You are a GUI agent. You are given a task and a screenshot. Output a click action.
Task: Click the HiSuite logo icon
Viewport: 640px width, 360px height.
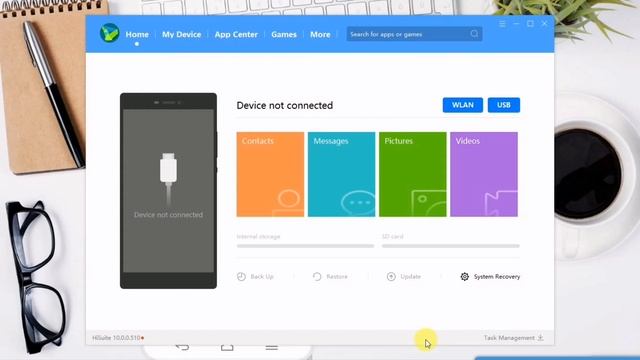109,33
